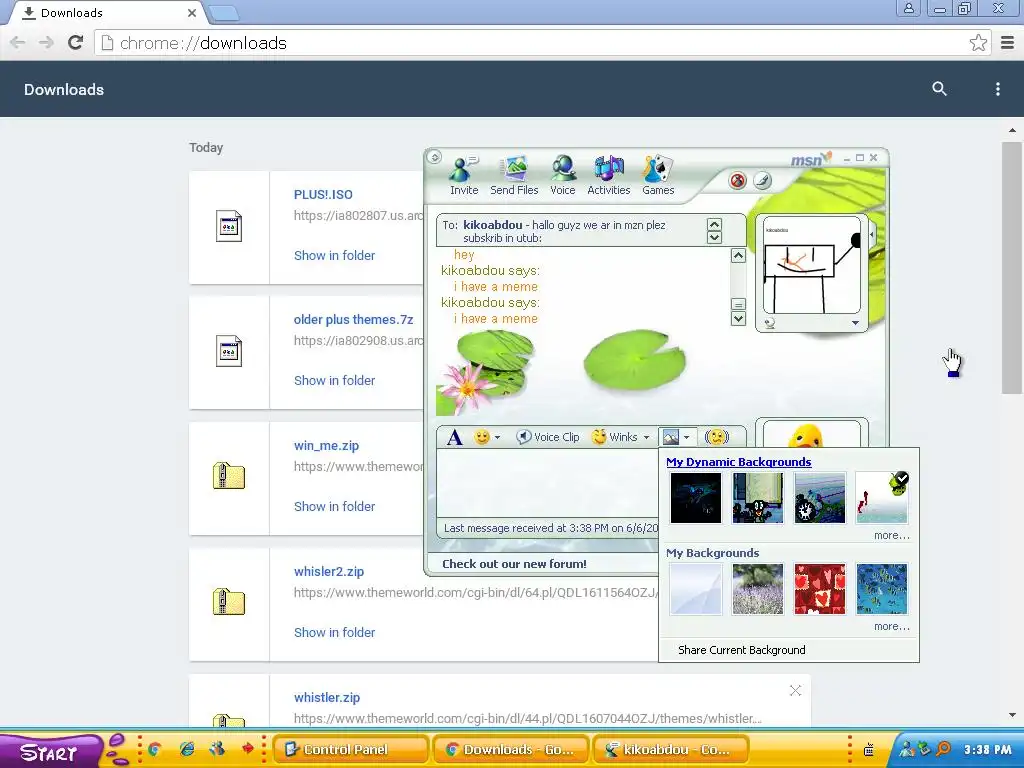Open display picture options dropdown arrow
1024x768 pixels.
pos(855,323)
